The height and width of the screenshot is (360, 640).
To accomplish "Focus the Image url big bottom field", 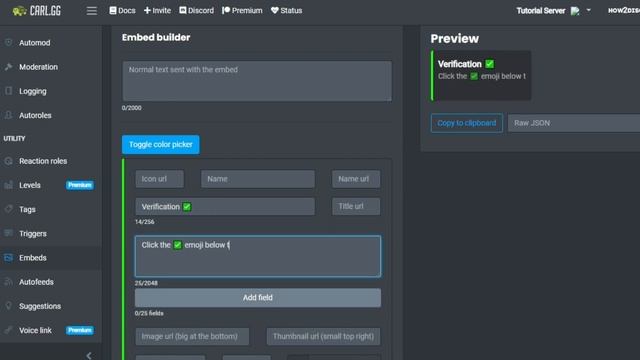I will click(192, 337).
